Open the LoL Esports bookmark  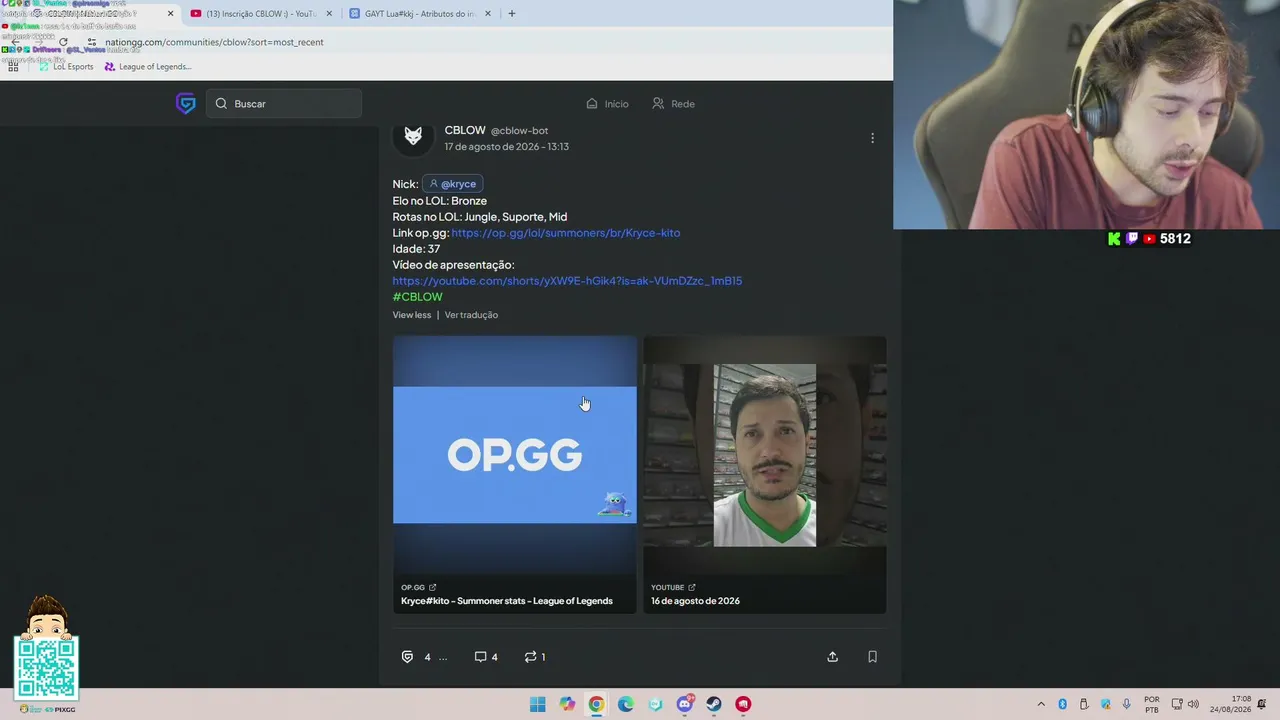66,67
